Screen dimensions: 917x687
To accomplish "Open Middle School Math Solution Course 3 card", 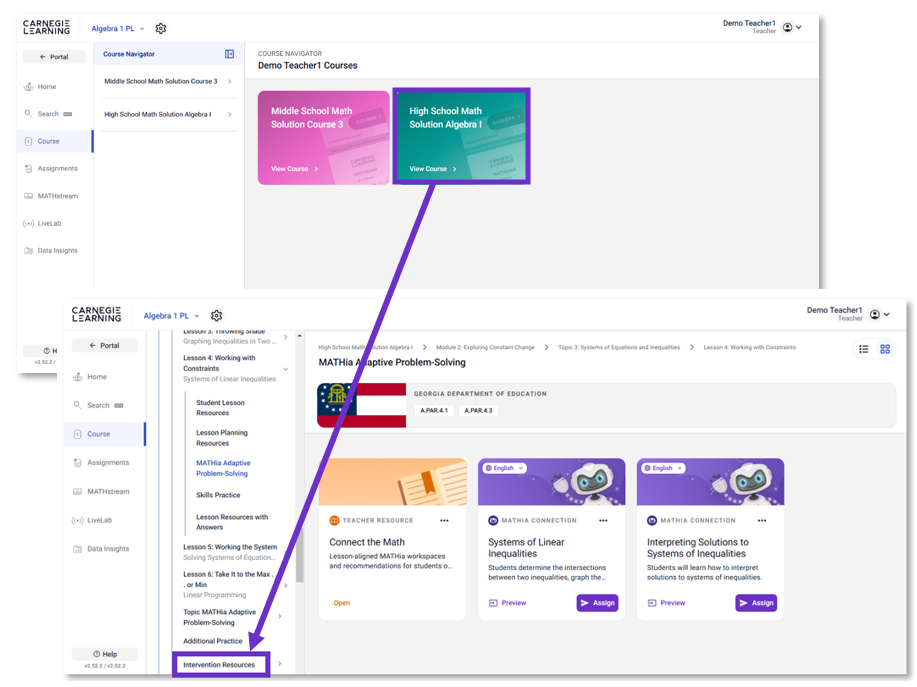I will 323,137.
